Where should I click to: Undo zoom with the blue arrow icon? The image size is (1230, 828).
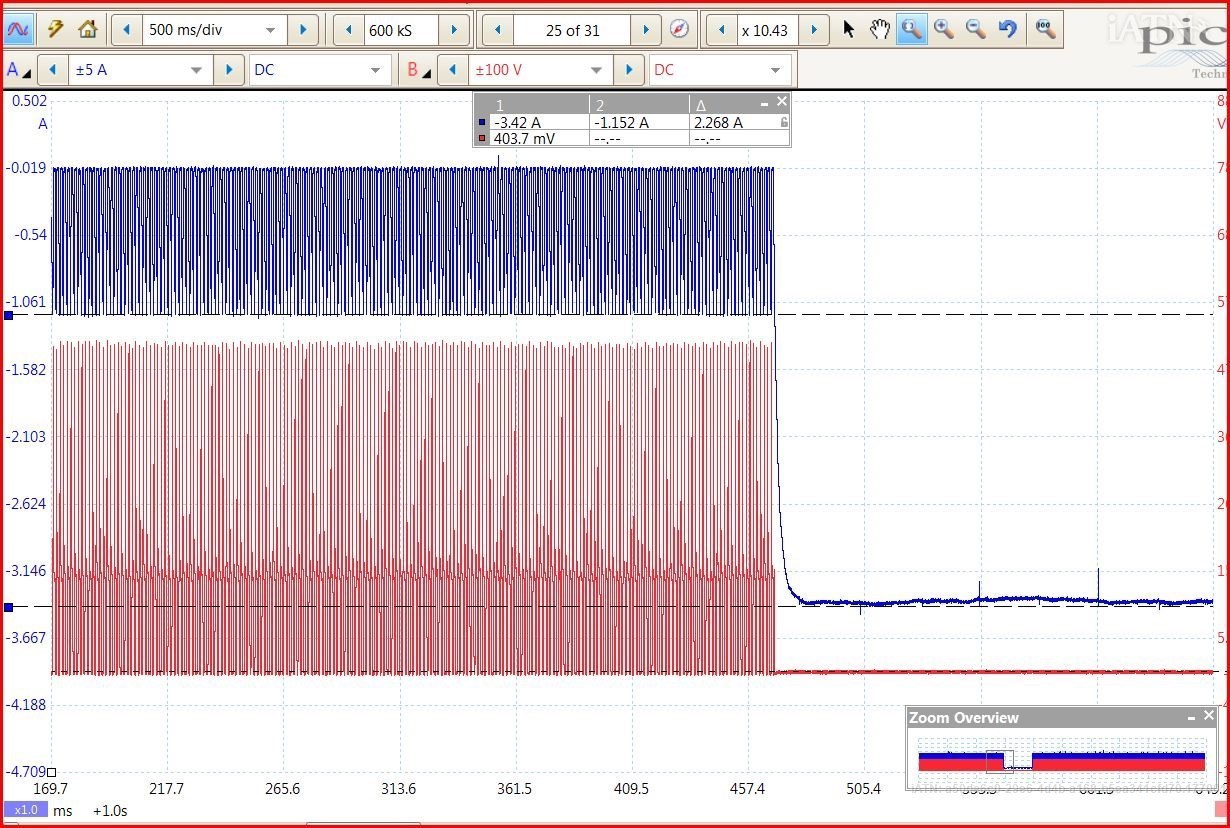click(x=1007, y=30)
